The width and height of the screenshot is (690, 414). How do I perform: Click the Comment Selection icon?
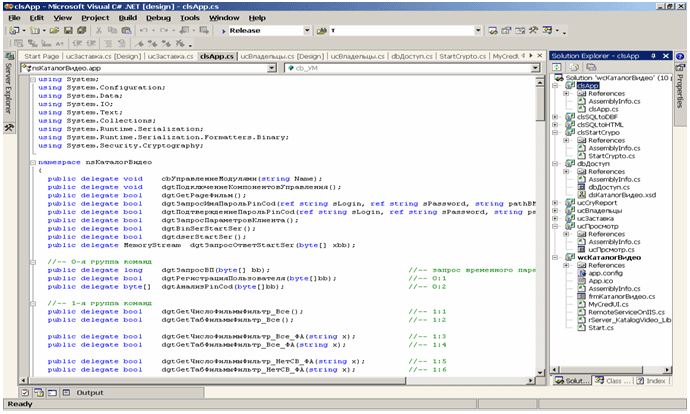click(x=108, y=43)
